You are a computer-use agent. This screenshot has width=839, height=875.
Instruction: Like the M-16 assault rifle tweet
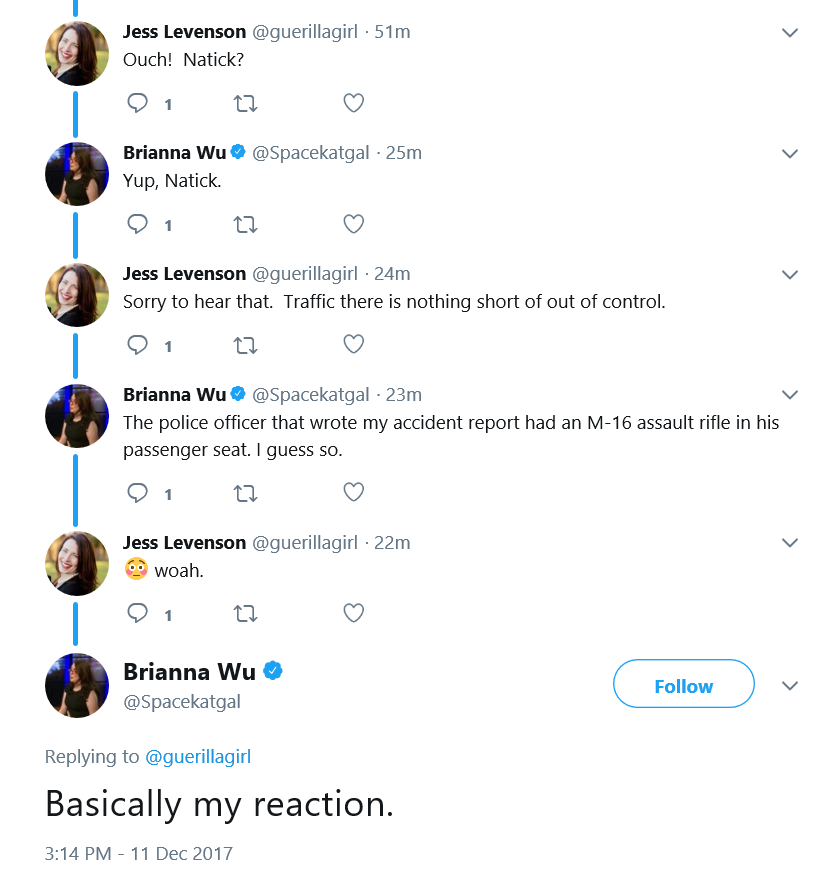[x=353, y=492]
